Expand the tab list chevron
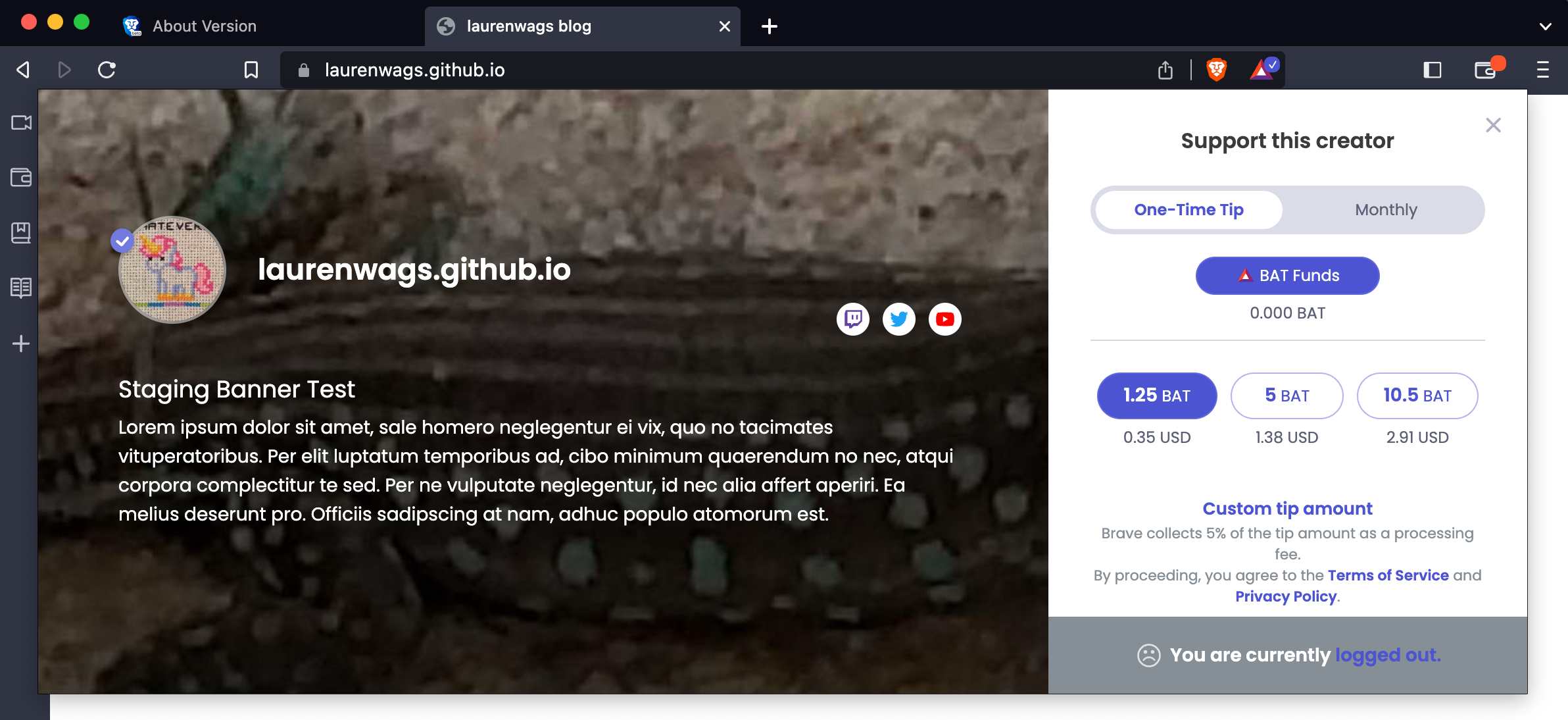This screenshot has height=720, width=1568. (1546, 26)
